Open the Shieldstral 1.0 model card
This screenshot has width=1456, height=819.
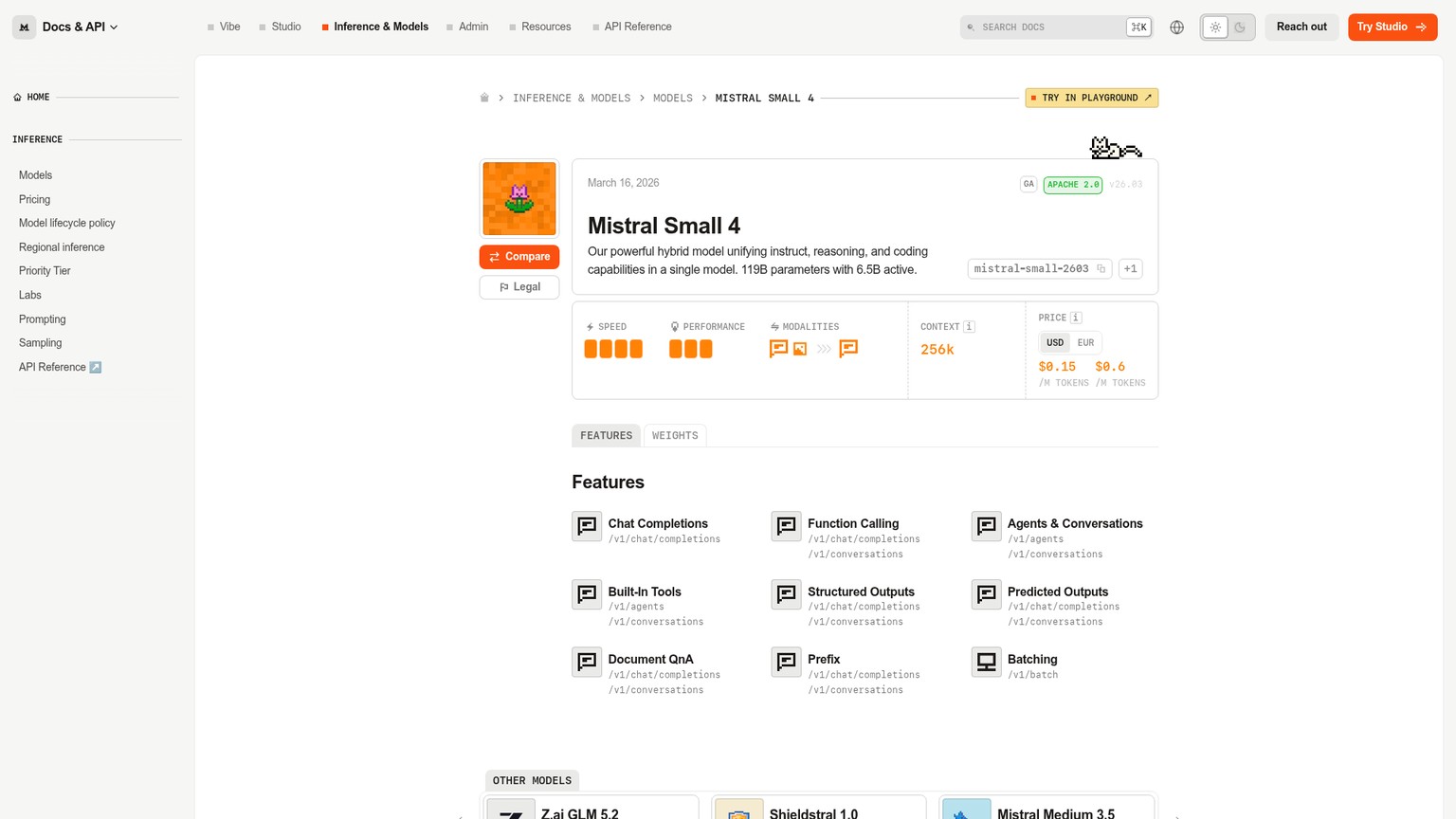click(818, 808)
